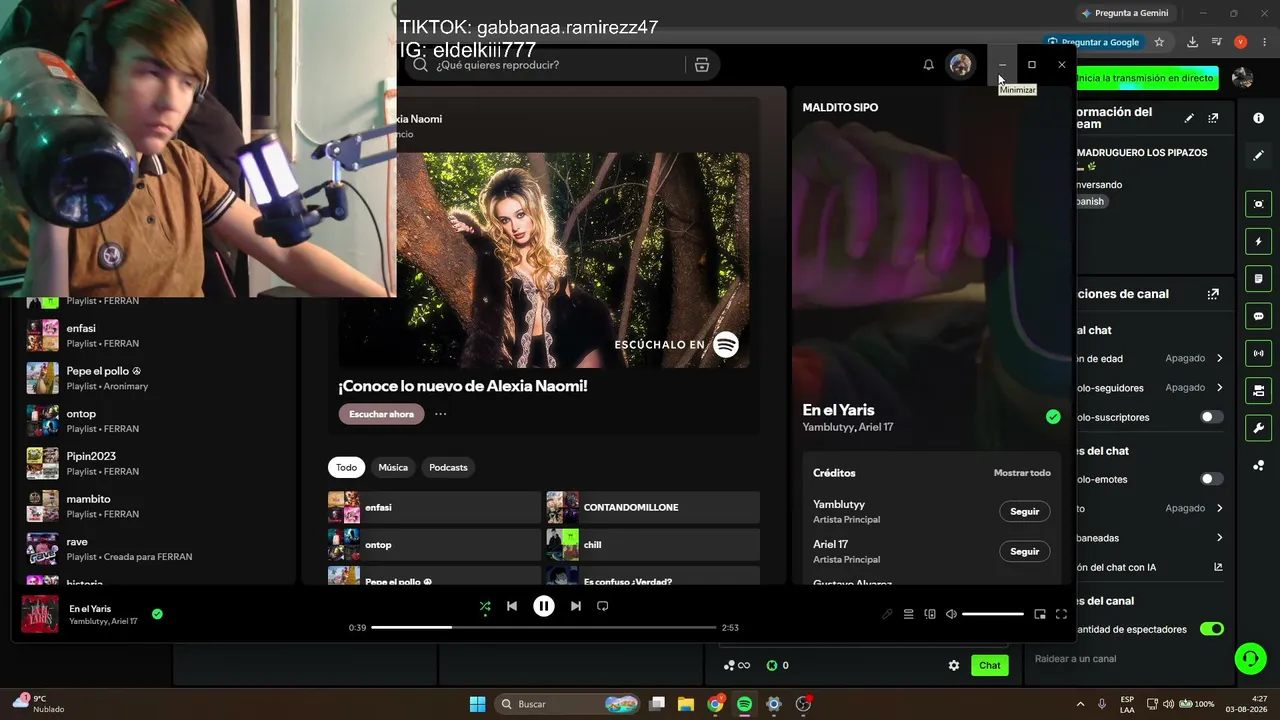Seek in the song progress bar

pos(544,628)
